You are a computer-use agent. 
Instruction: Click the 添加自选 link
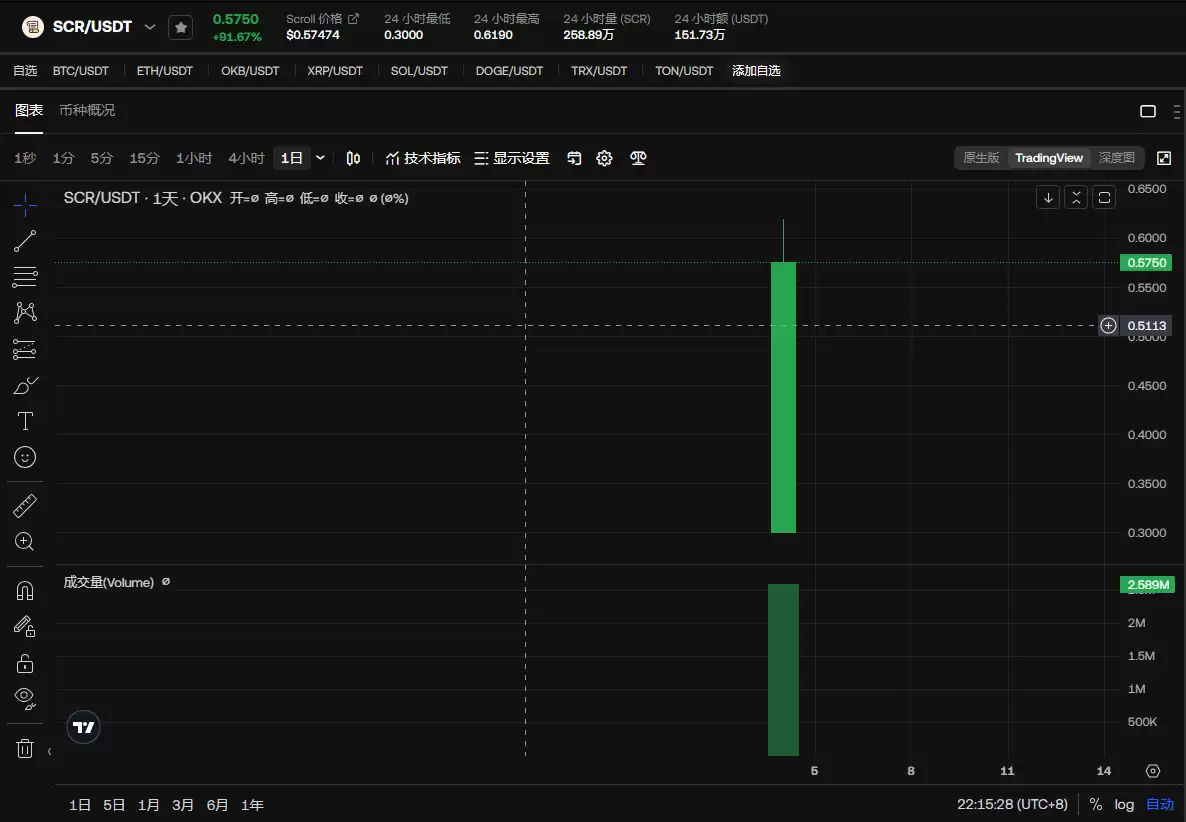pyautogui.click(x=756, y=71)
